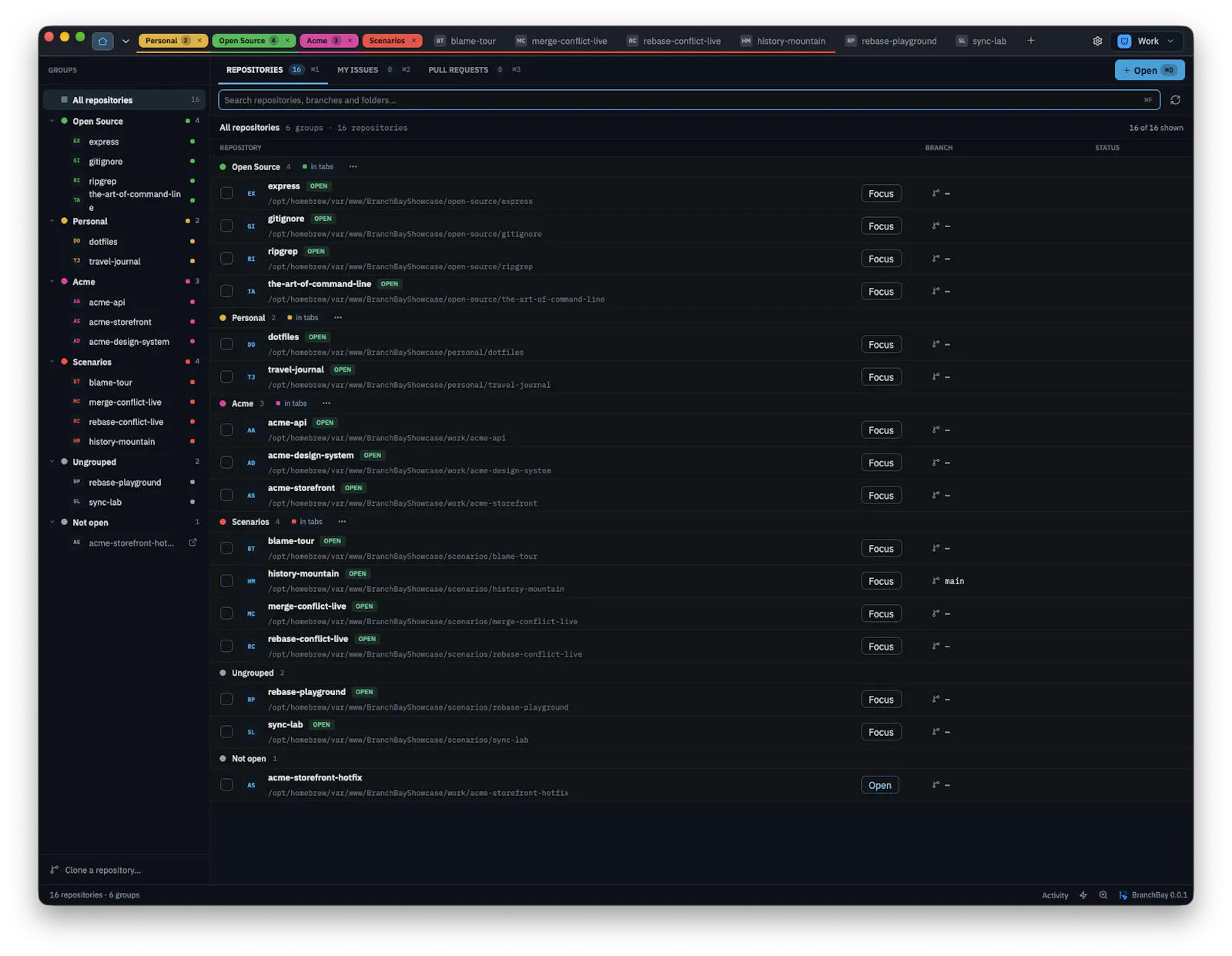1232x956 pixels.
Task: Open the blame-tour tab
Action: 466,41
